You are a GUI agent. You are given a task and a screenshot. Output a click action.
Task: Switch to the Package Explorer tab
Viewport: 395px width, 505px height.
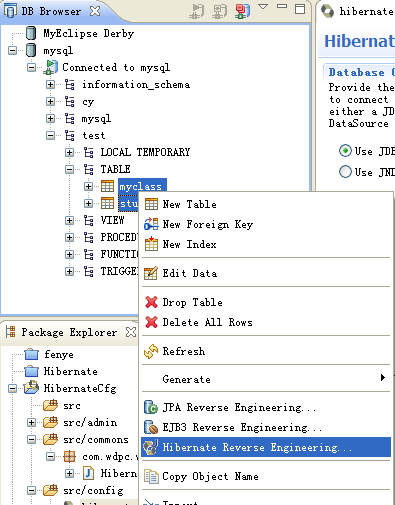click(x=69, y=332)
